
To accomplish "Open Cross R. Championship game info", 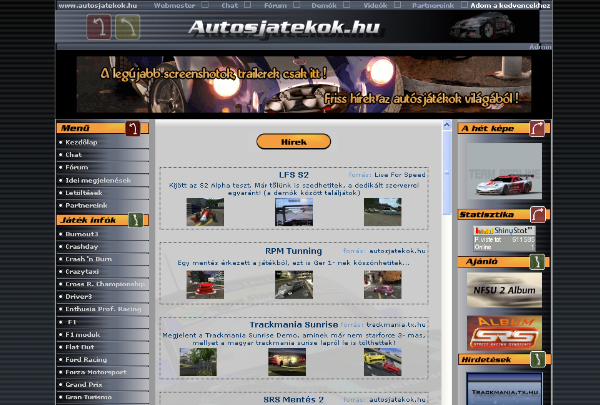I will tap(103, 284).
